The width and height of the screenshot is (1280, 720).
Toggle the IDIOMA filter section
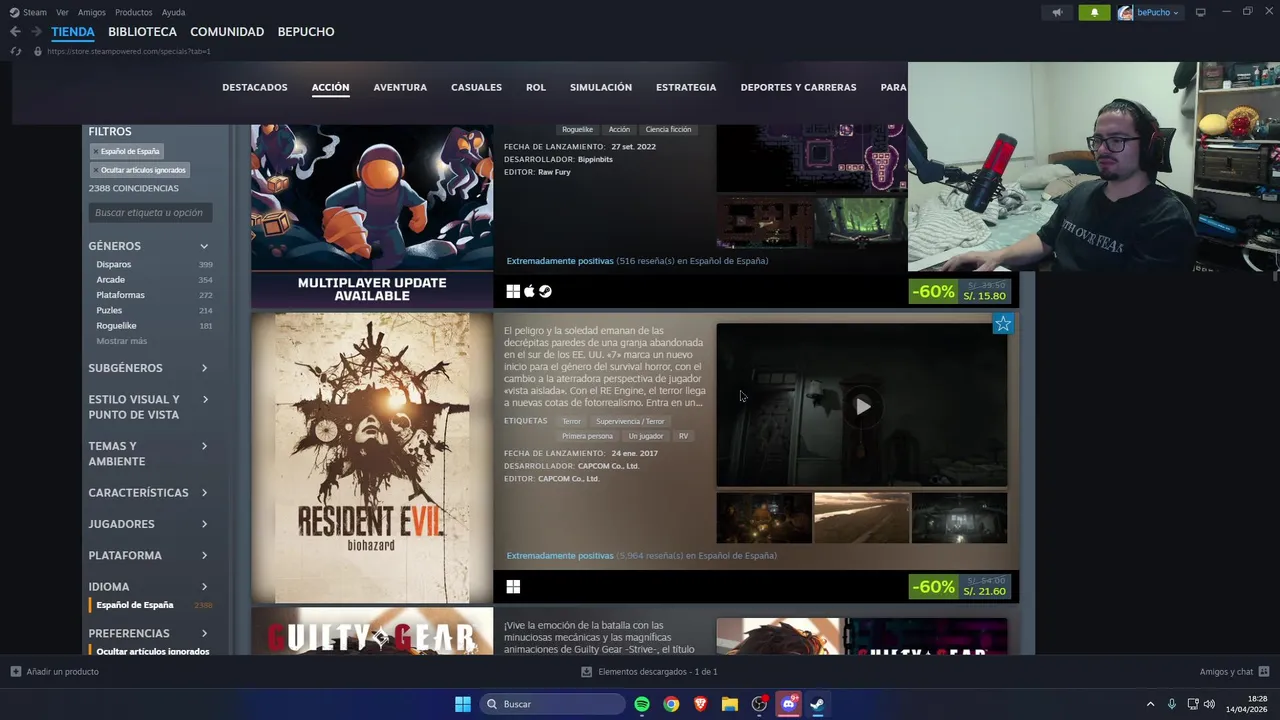pos(149,587)
